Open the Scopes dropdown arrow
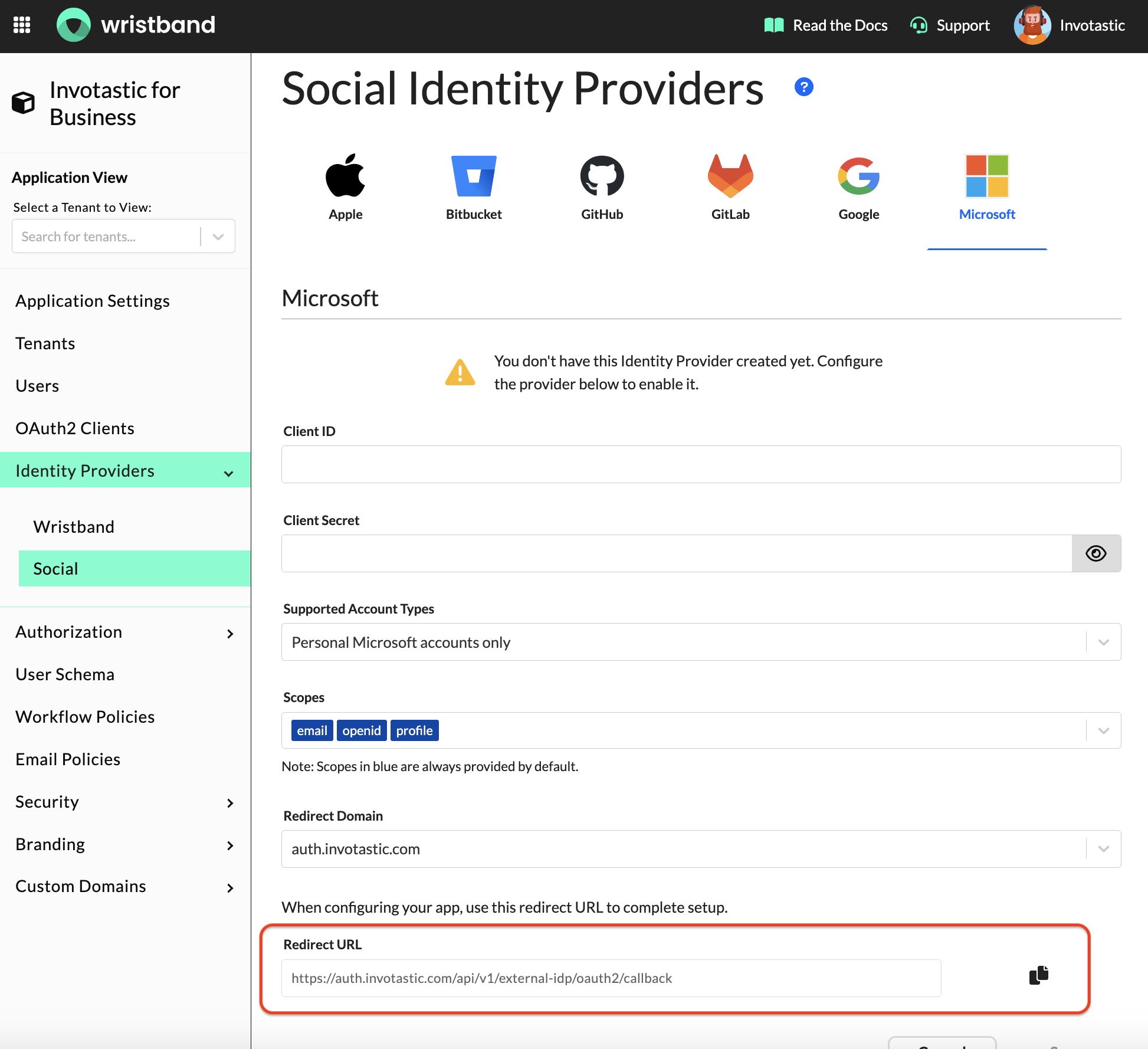Viewport: 1148px width, 1049px height. (x=1103, y=730)
